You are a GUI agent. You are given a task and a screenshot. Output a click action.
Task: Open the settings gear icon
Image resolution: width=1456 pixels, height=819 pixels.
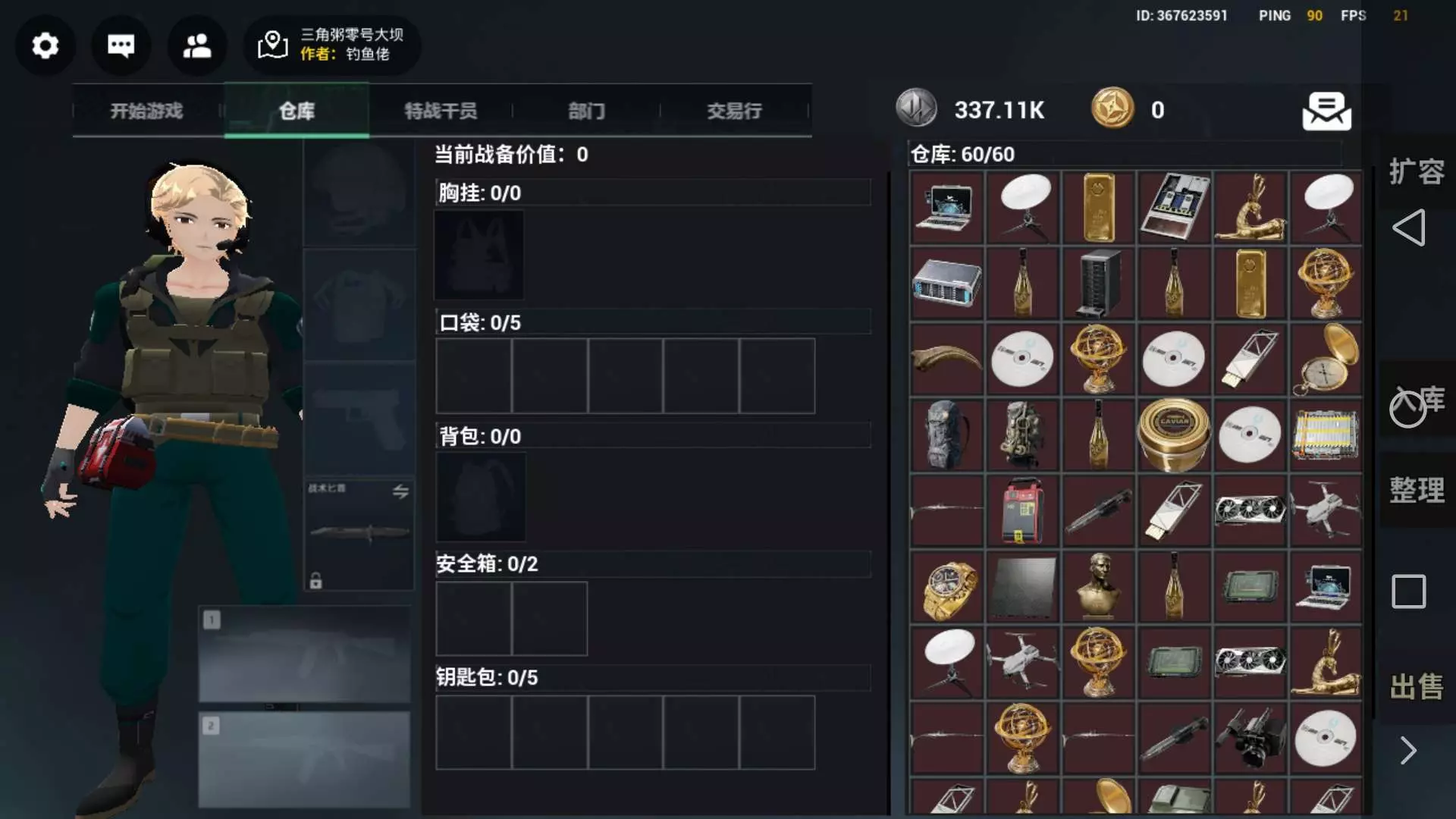pos(45,45)
